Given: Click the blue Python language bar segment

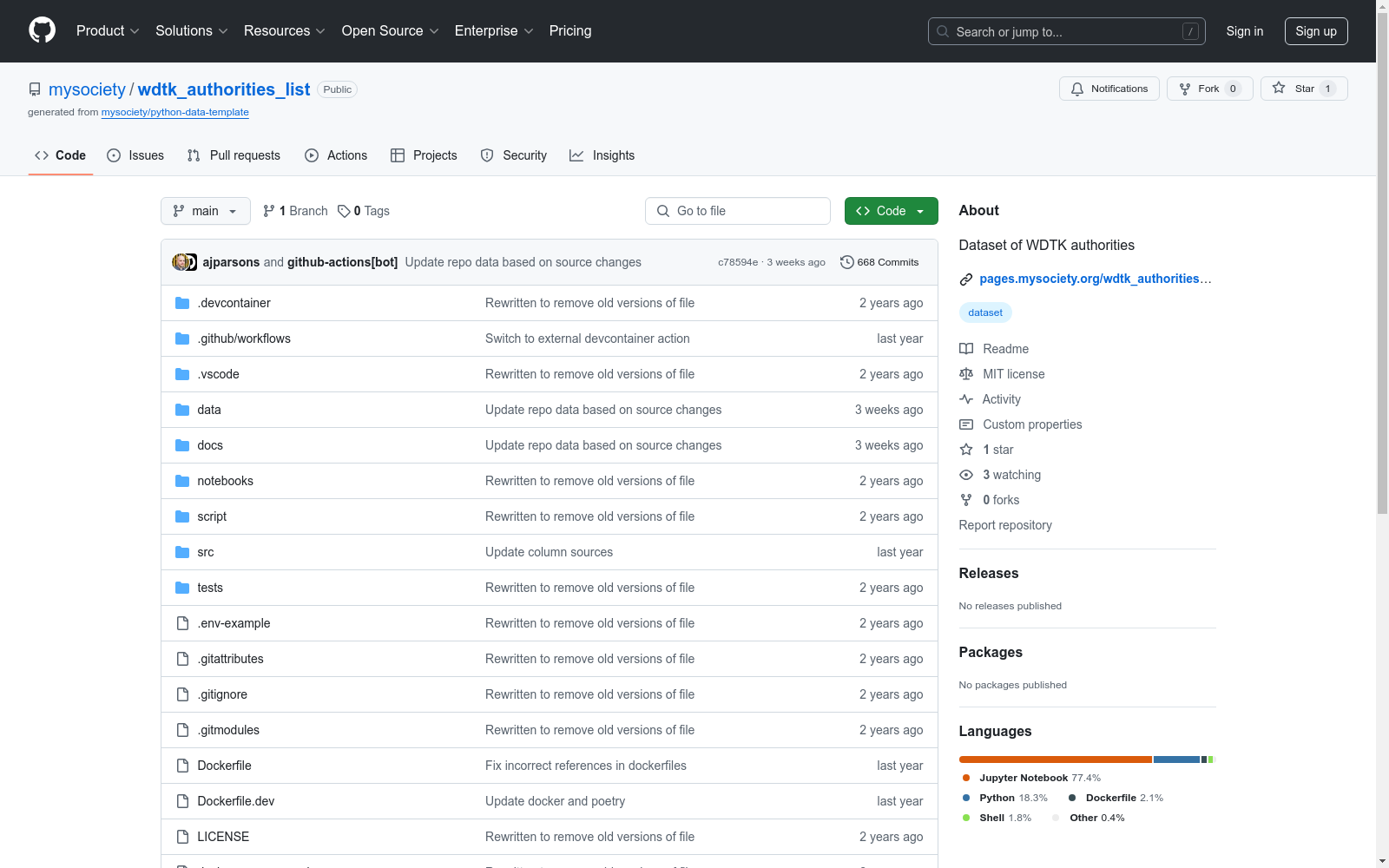Looking at the screenshot, I should (1176, 759).
